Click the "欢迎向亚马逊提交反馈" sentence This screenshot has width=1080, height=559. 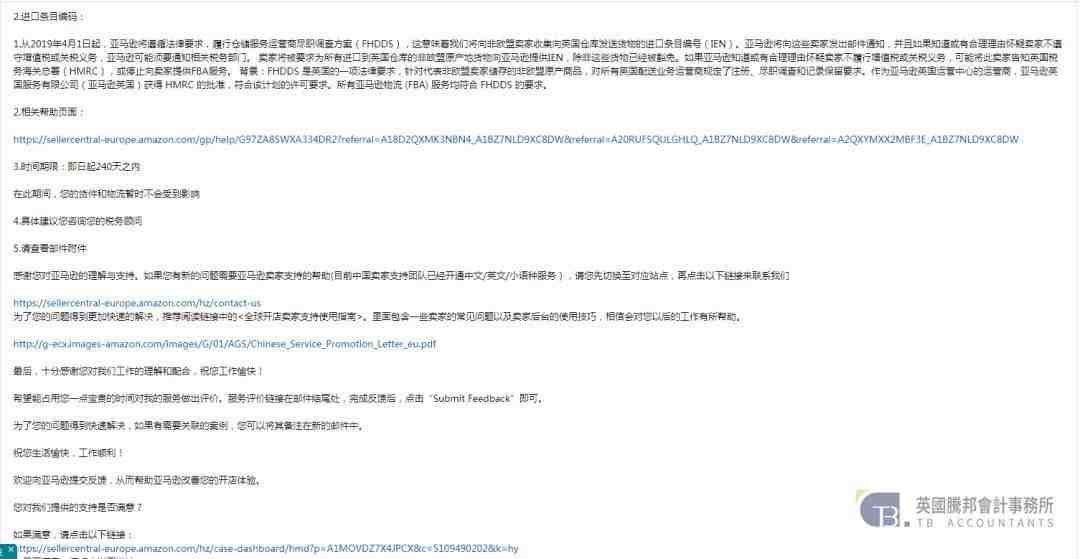[x=137, y=480]
